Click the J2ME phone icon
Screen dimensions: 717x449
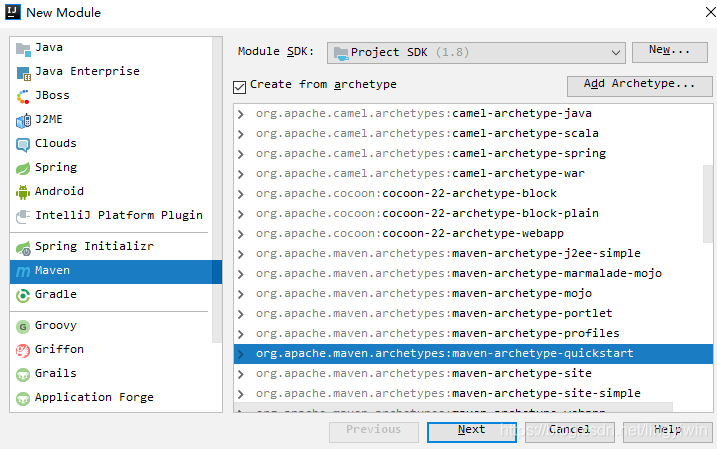[x=23, y=121]
